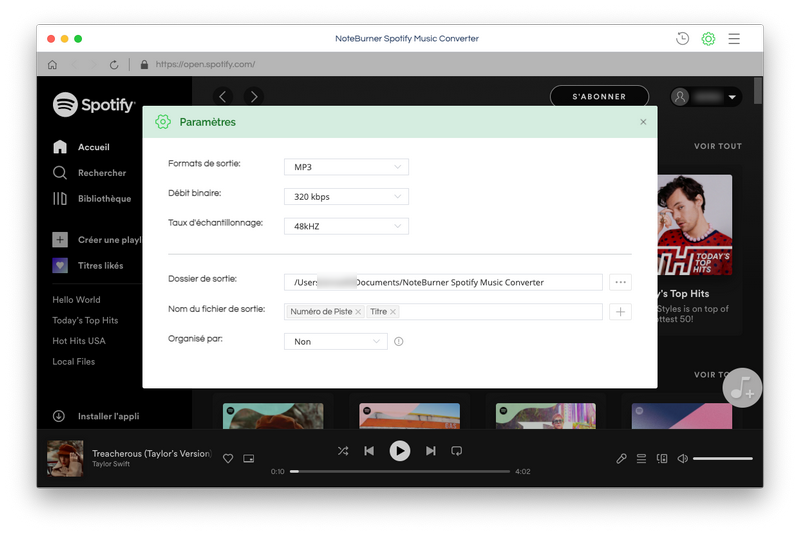Browse output folder with three-dots button
800x536 pixels.
click(620, 282)
